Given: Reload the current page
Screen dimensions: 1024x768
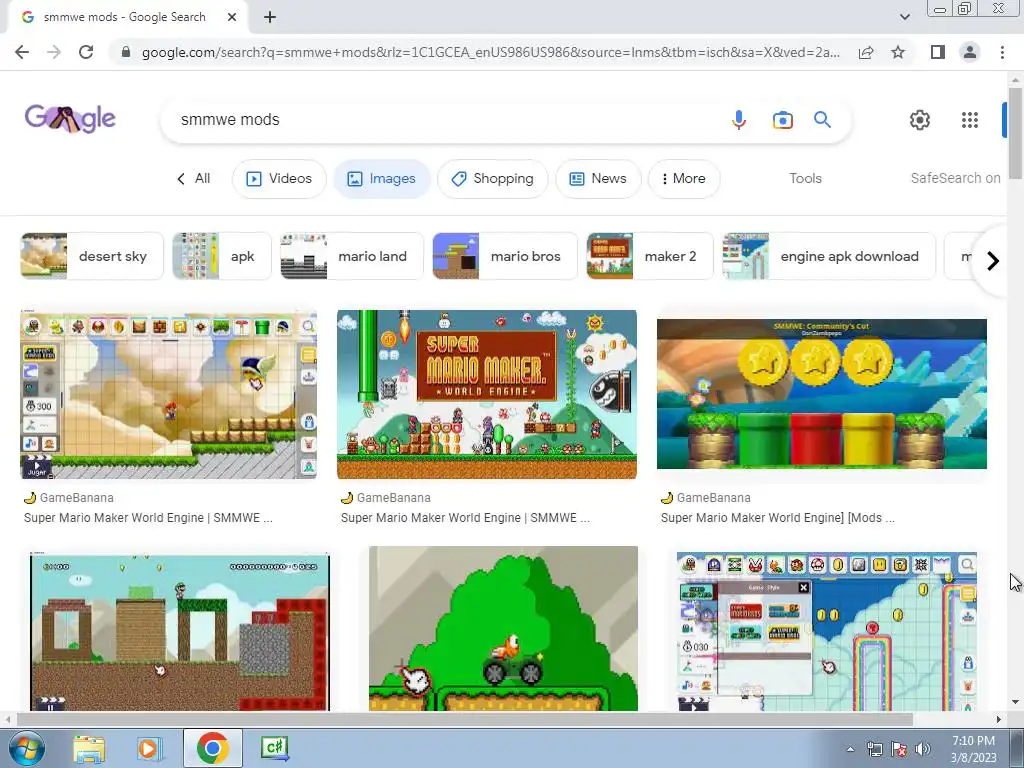Looking at the screenshot, I should (86, 52).
